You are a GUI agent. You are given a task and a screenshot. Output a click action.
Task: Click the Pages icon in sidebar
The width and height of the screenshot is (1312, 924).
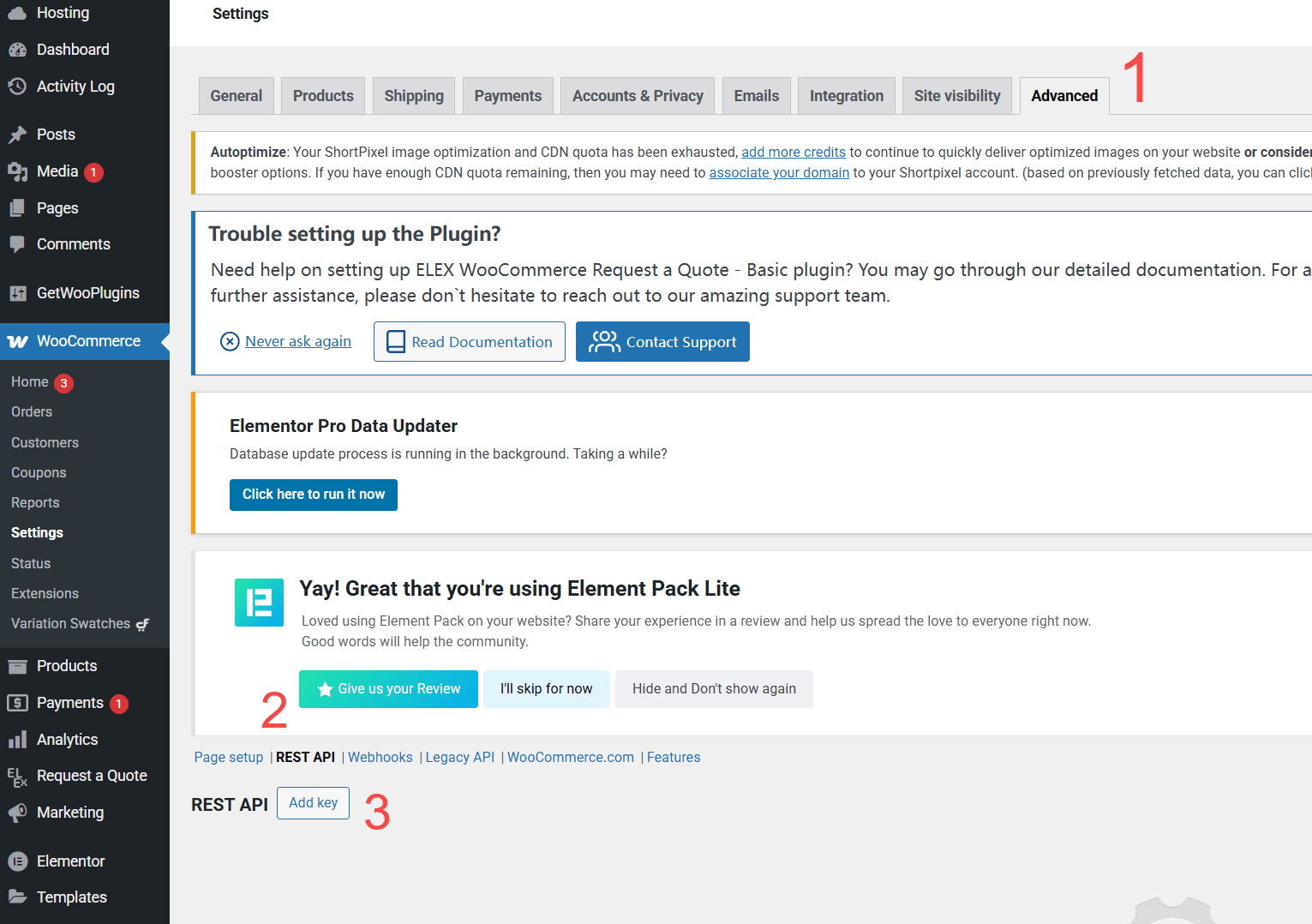[x=17, y=208]
